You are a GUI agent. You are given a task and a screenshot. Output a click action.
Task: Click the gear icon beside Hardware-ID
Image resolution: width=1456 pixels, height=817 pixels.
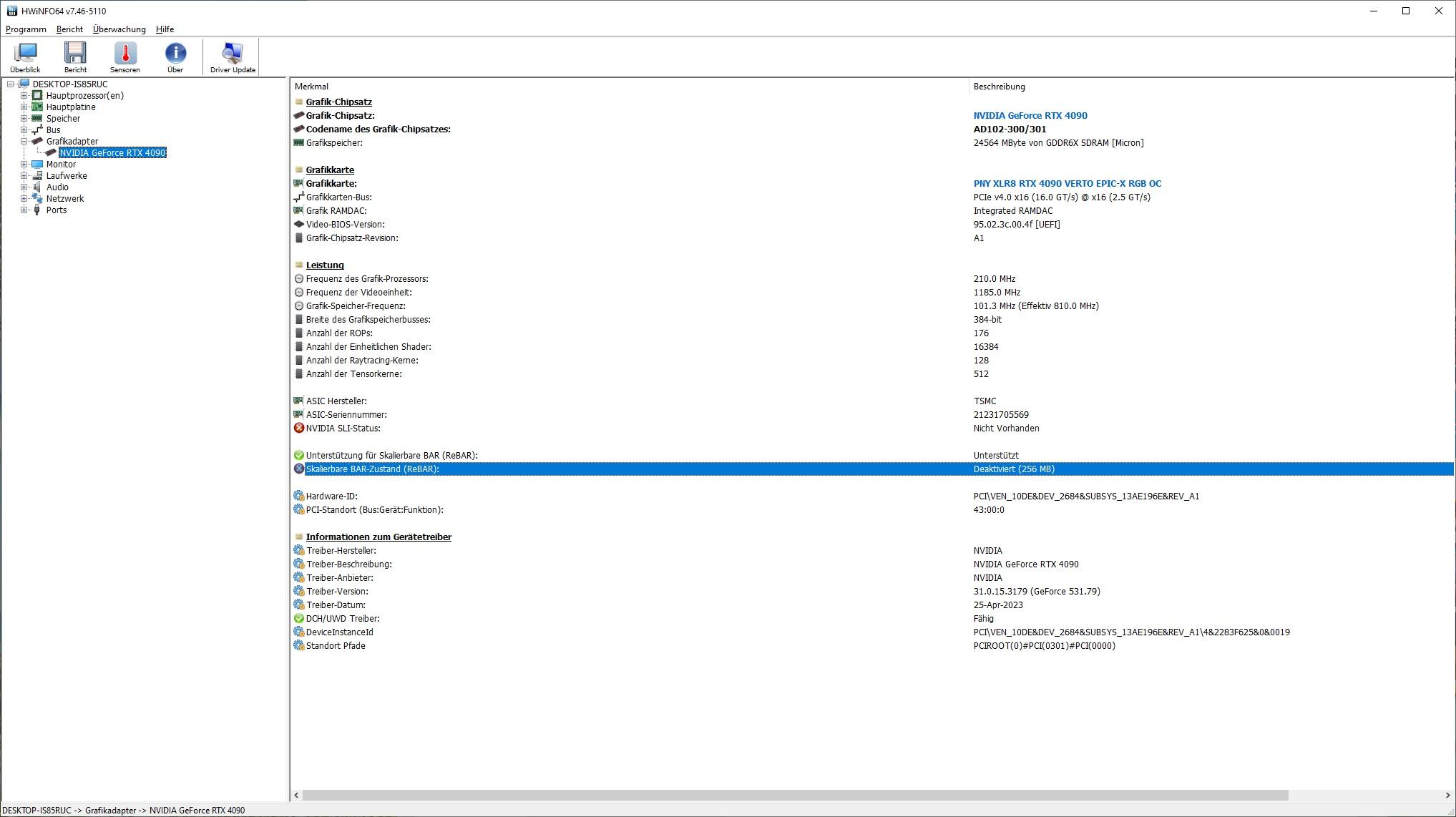299,496
